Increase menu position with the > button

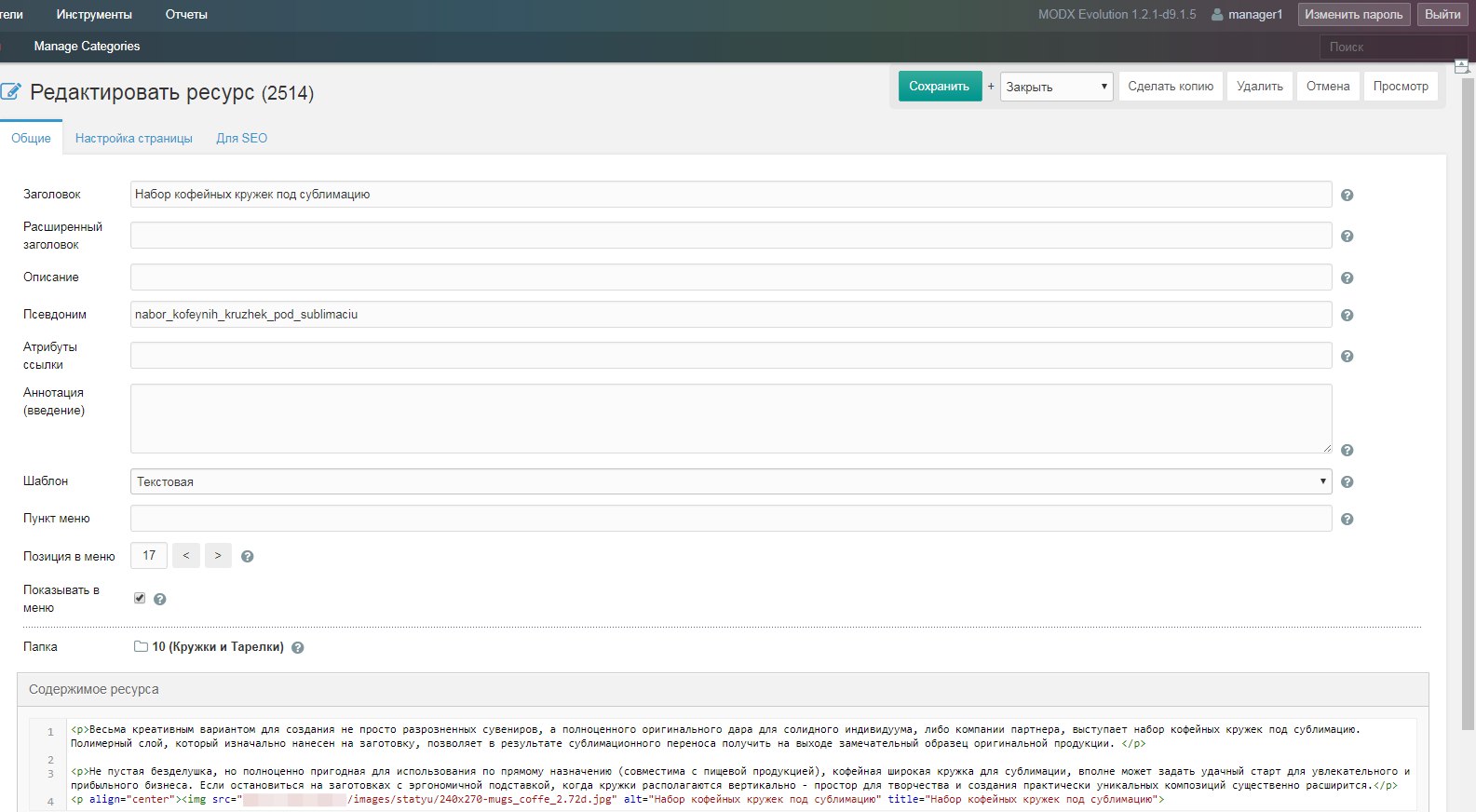pos(218,556)
